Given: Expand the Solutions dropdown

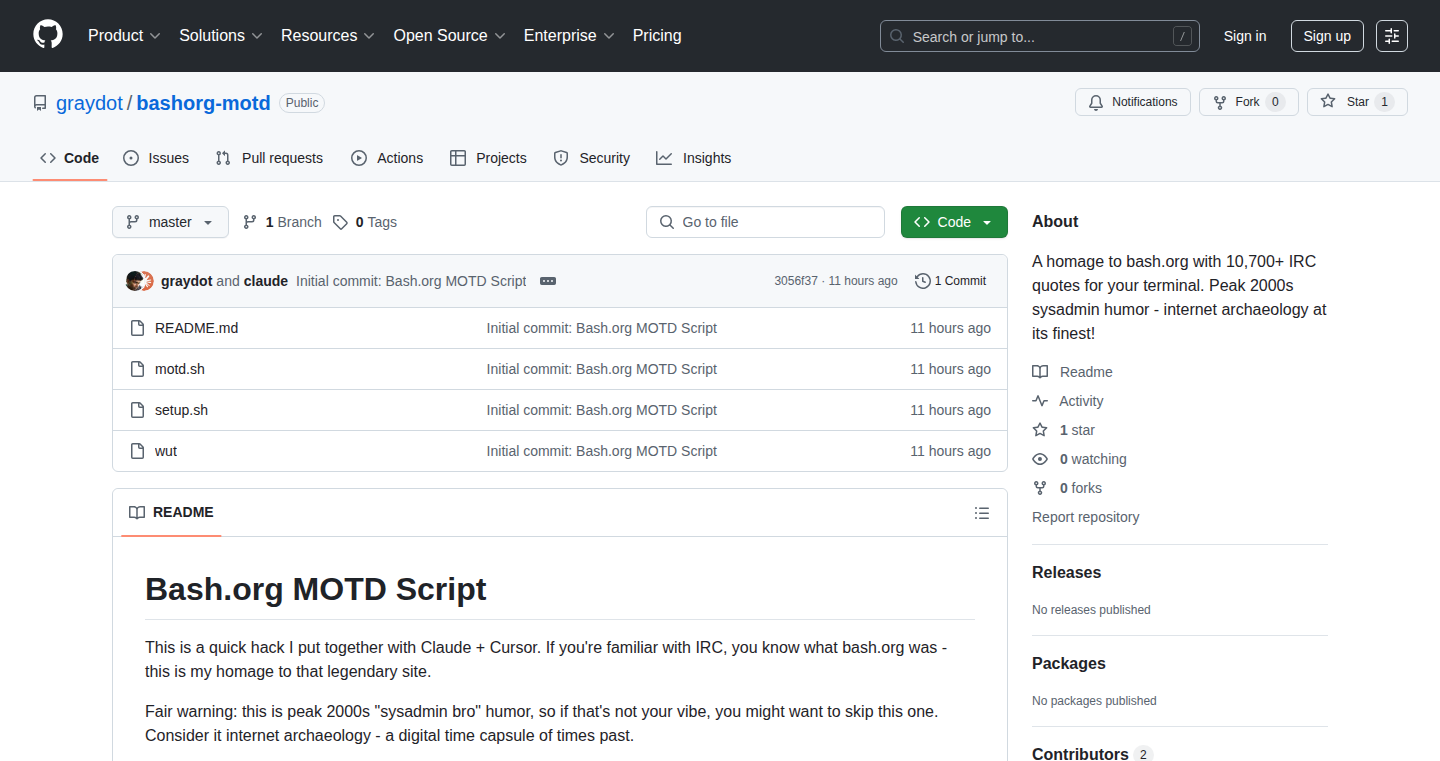Looking at the screenshot, I should pos(221,35).
